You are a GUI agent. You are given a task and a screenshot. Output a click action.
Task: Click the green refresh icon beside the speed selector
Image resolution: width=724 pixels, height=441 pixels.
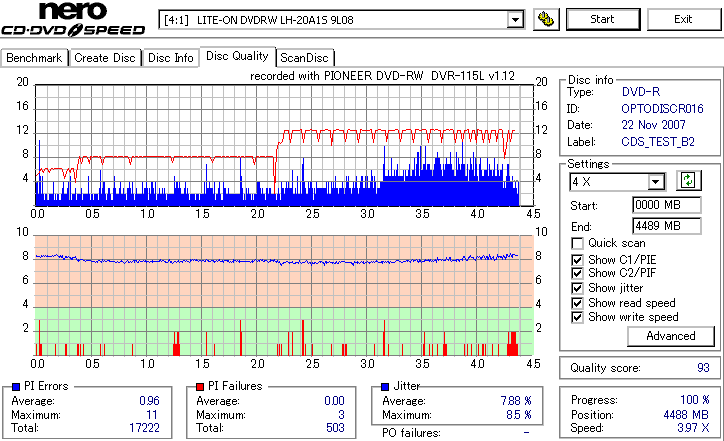(688, 181)
